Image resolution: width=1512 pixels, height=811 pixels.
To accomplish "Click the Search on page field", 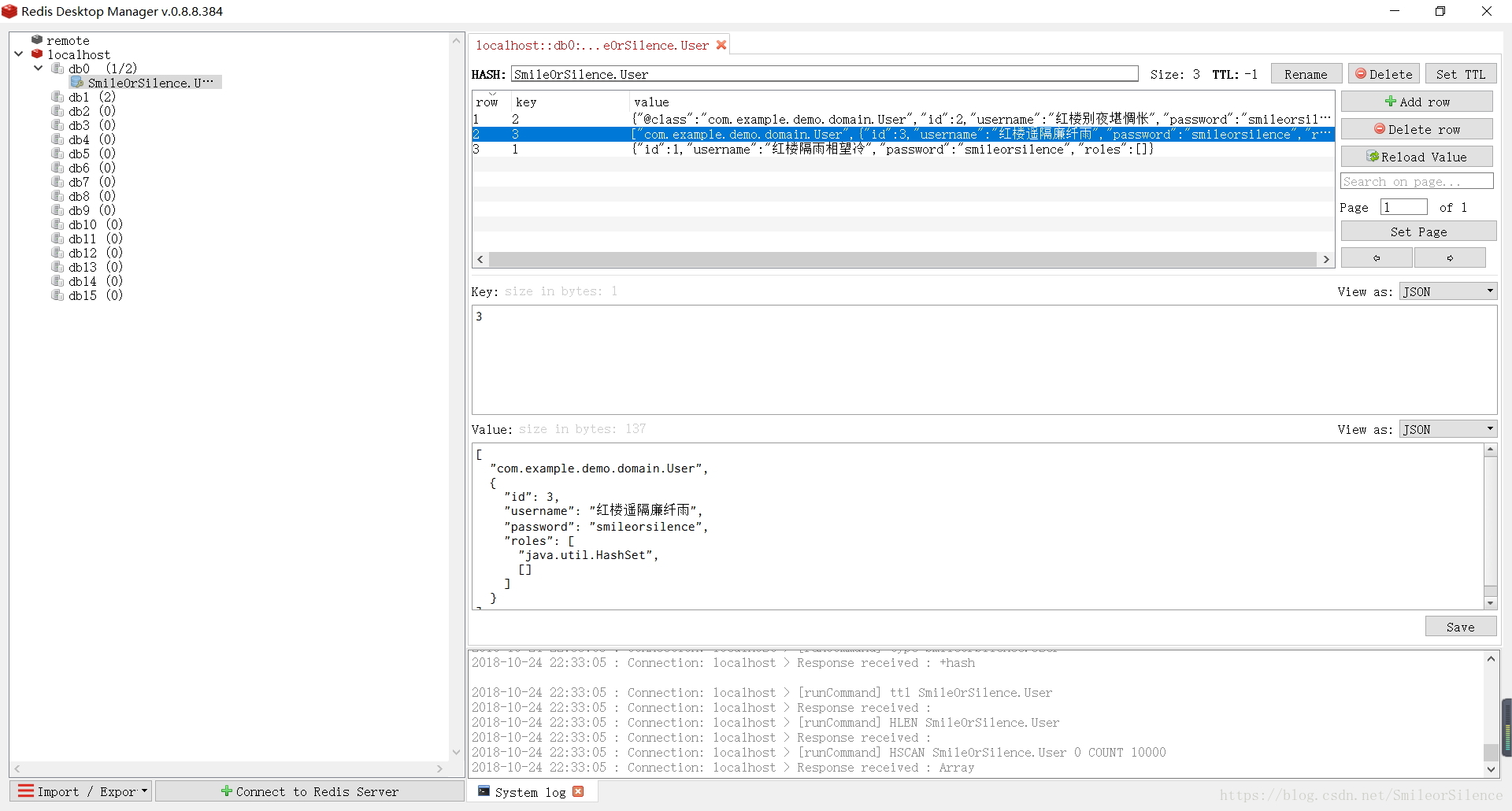I will pyautogui.click(x=1417, y=181).
